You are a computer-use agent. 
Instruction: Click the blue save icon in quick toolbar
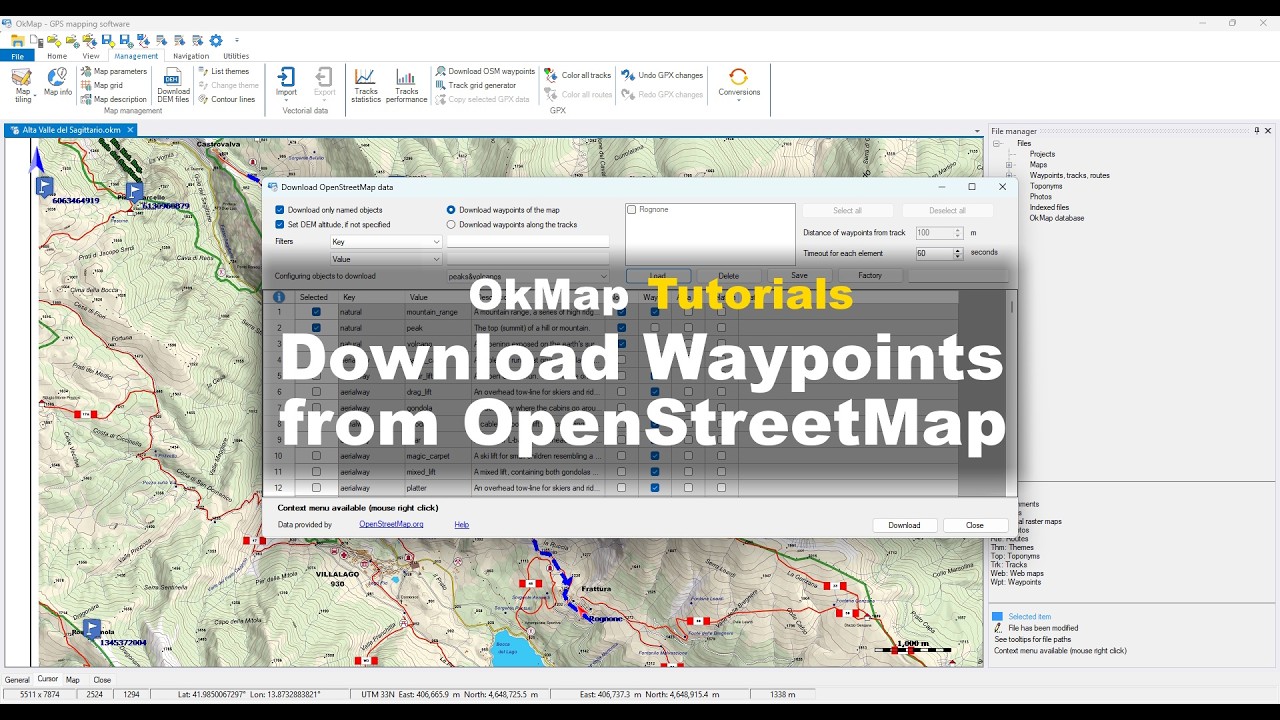107,41
